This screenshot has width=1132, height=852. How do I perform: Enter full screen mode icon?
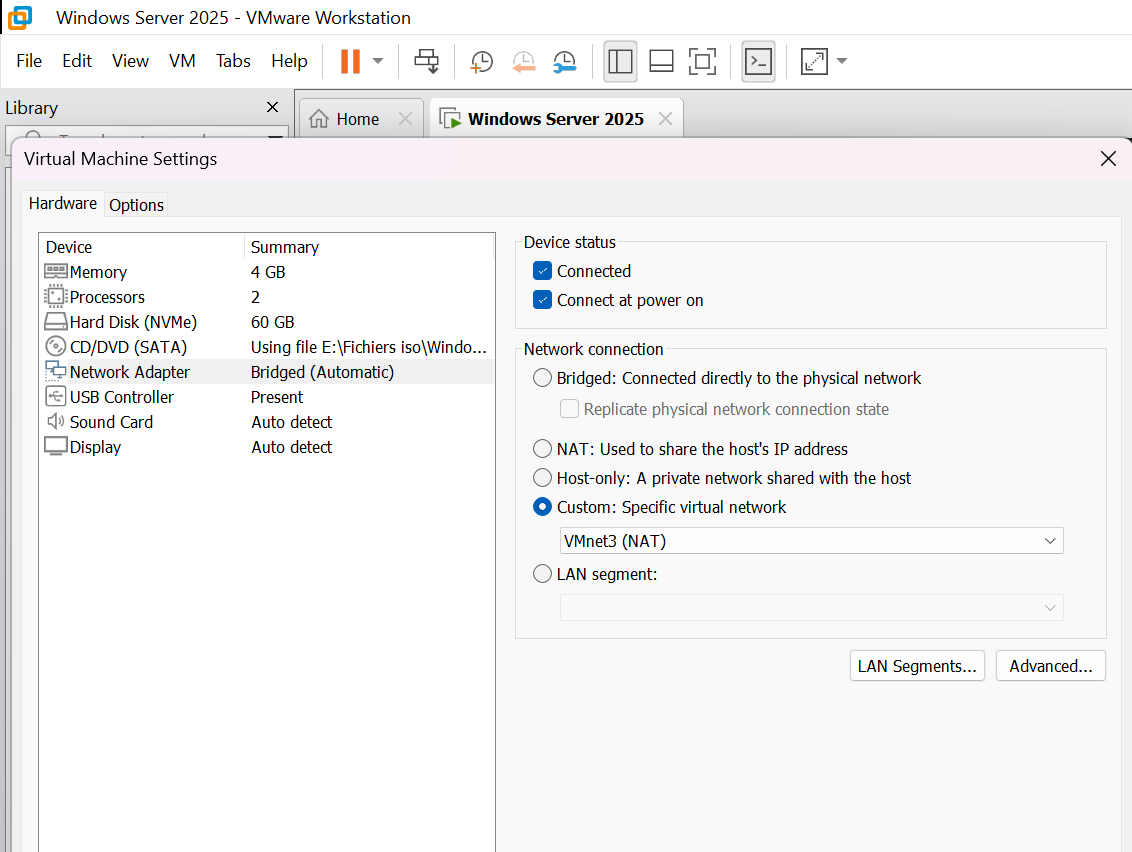[x=702, y=61]
